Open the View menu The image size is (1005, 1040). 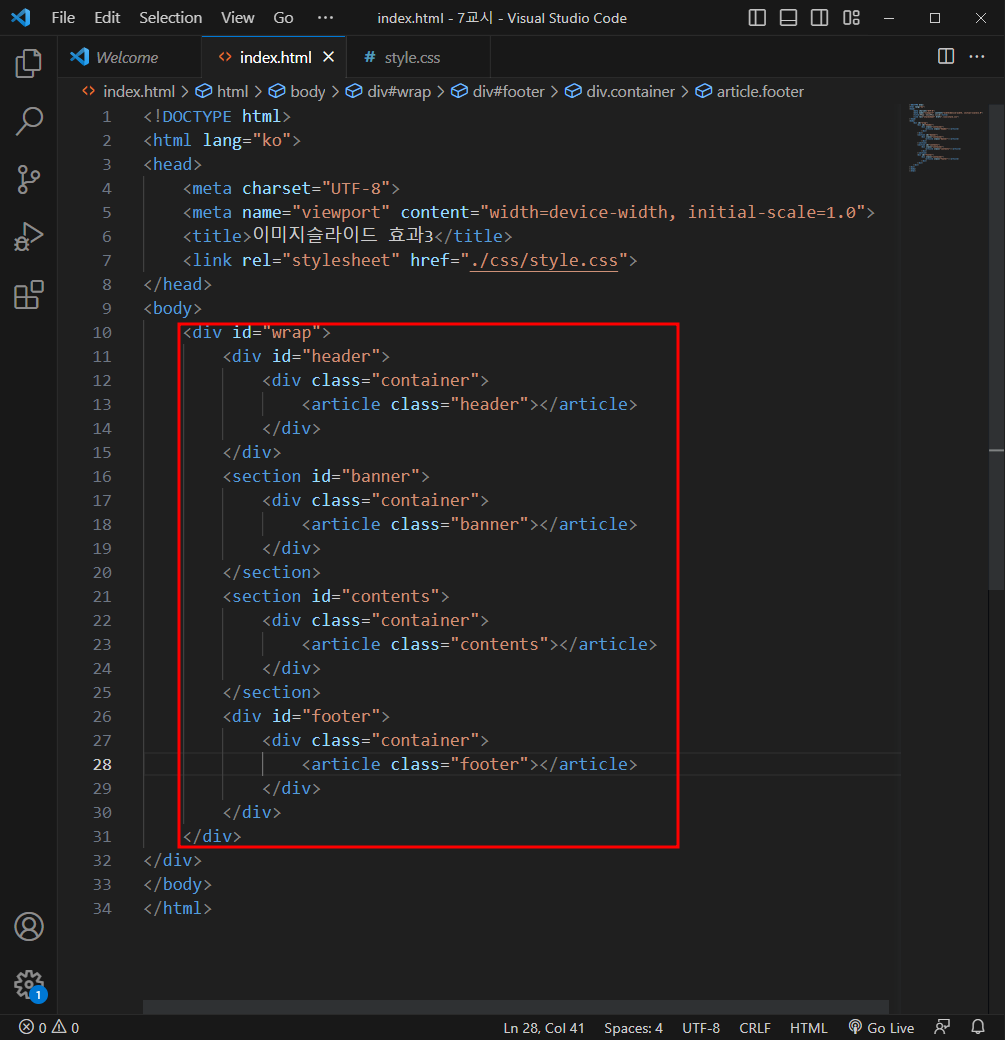tap(237, 18)
